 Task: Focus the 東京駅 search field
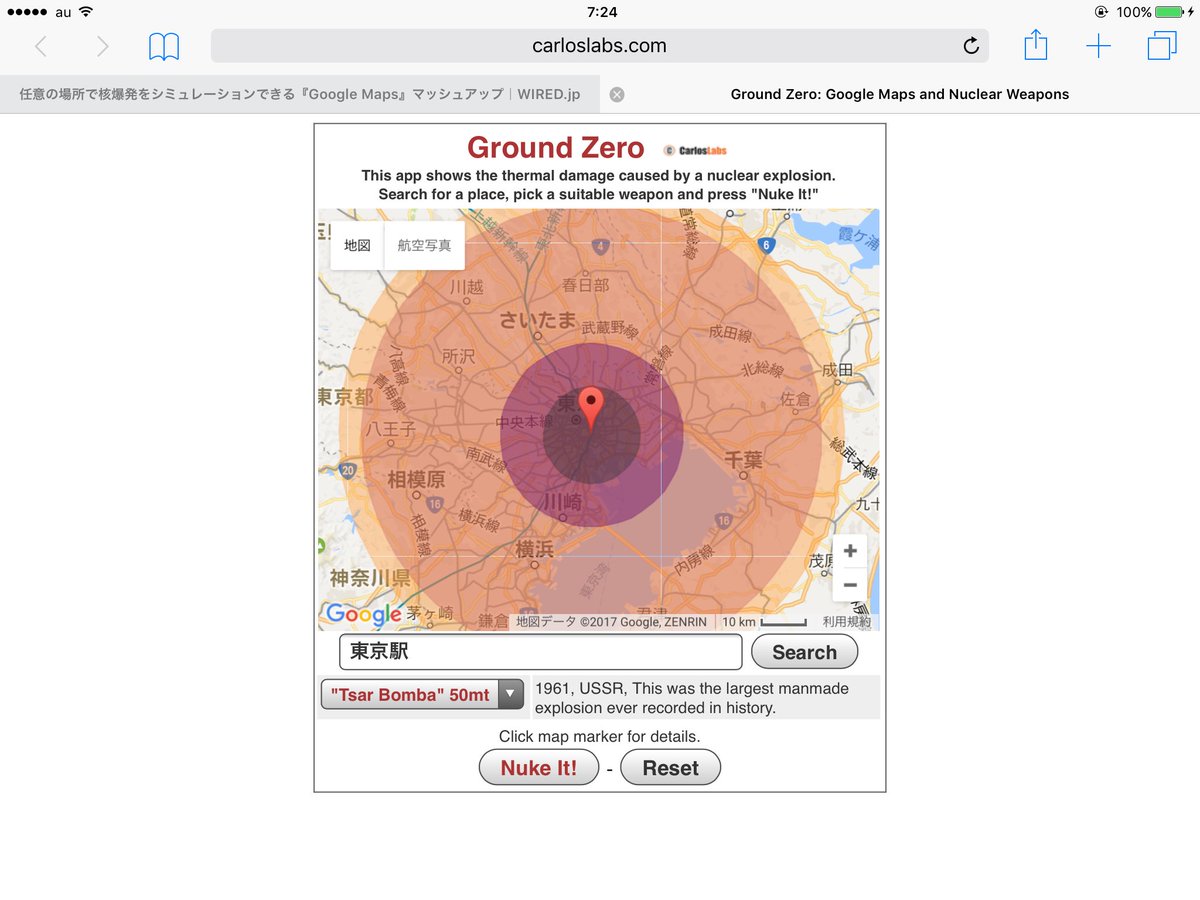[541, 652]
